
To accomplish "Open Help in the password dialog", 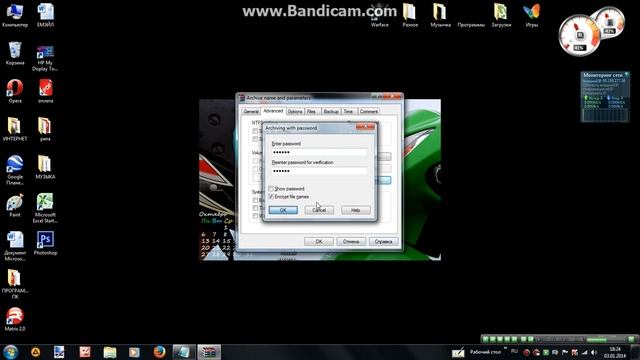I will [356, 210].
